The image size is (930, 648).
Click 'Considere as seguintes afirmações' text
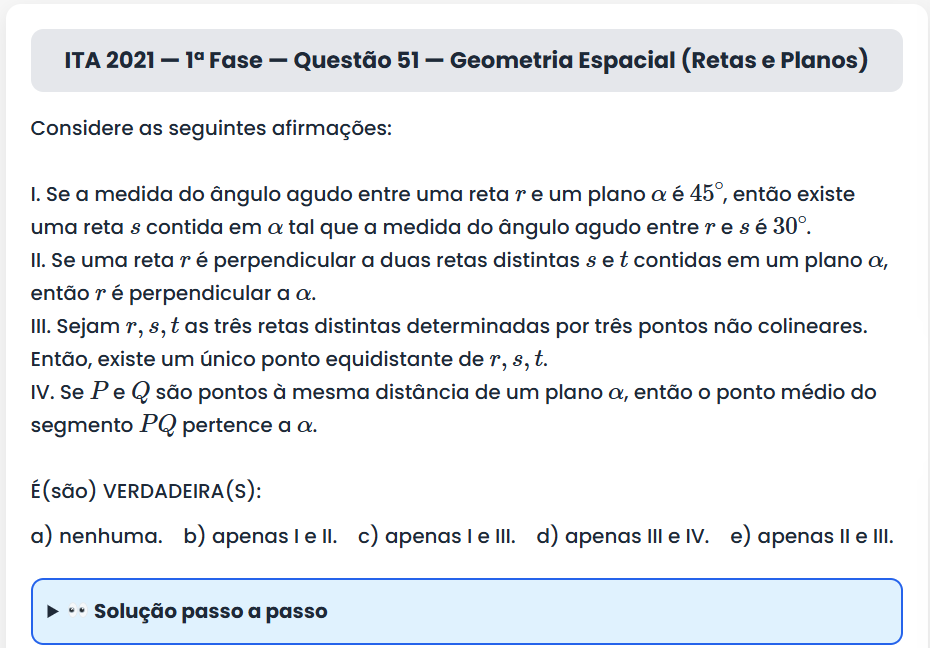(x=211, y=129)
